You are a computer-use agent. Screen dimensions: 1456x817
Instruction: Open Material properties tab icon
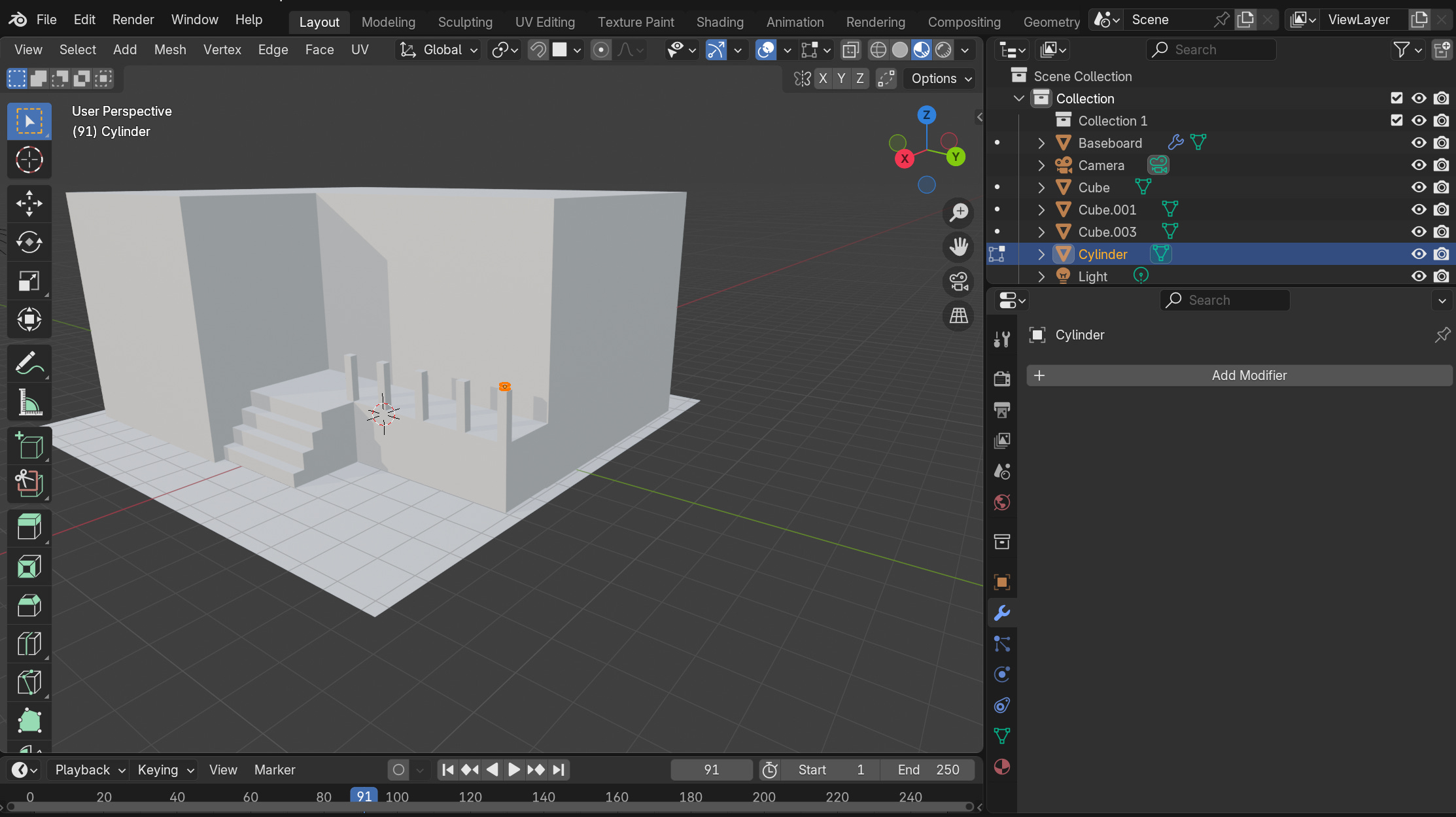tap(1002, 767)
